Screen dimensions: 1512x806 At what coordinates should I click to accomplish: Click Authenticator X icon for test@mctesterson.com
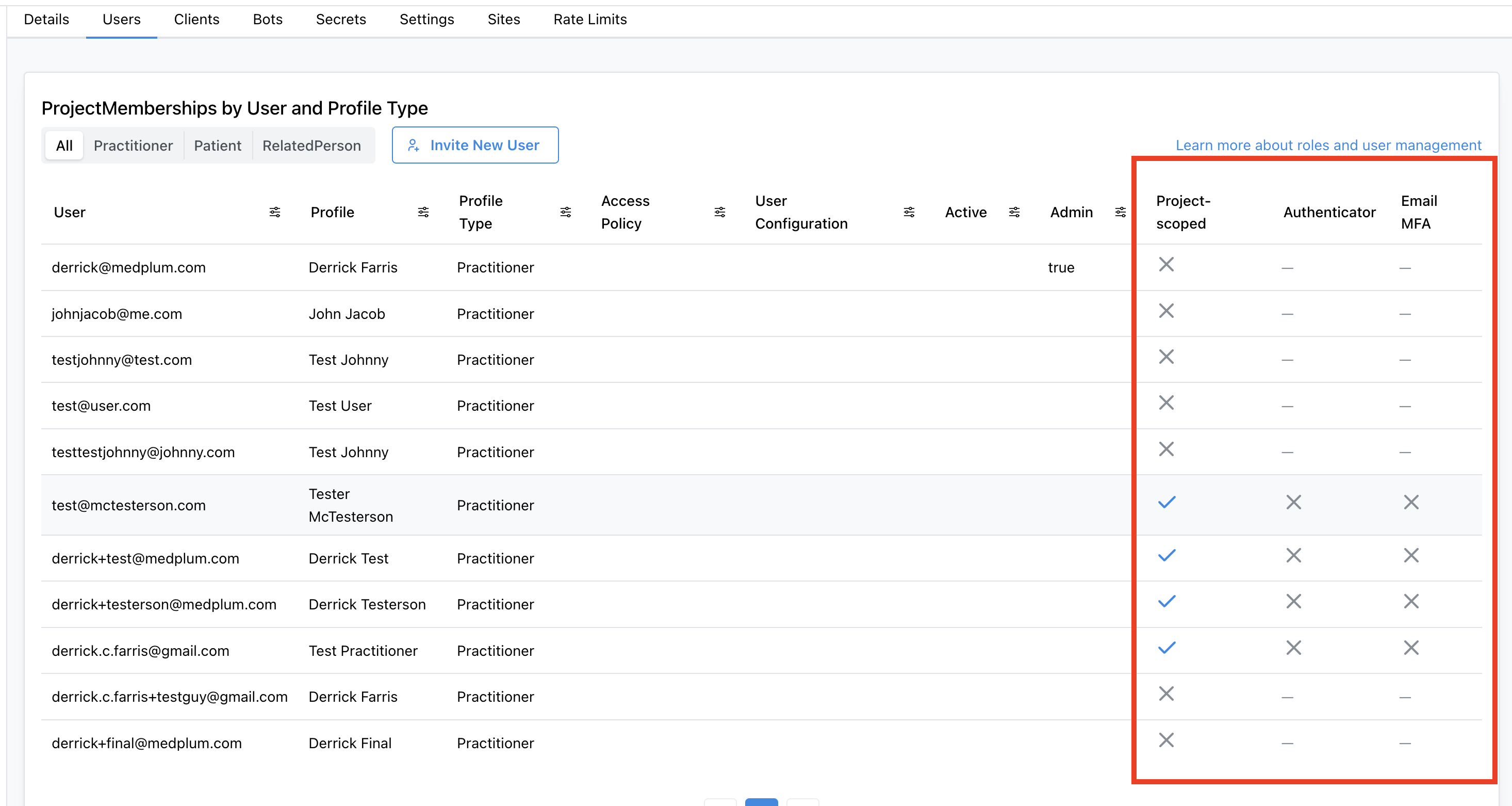(x=1294, y=502)
